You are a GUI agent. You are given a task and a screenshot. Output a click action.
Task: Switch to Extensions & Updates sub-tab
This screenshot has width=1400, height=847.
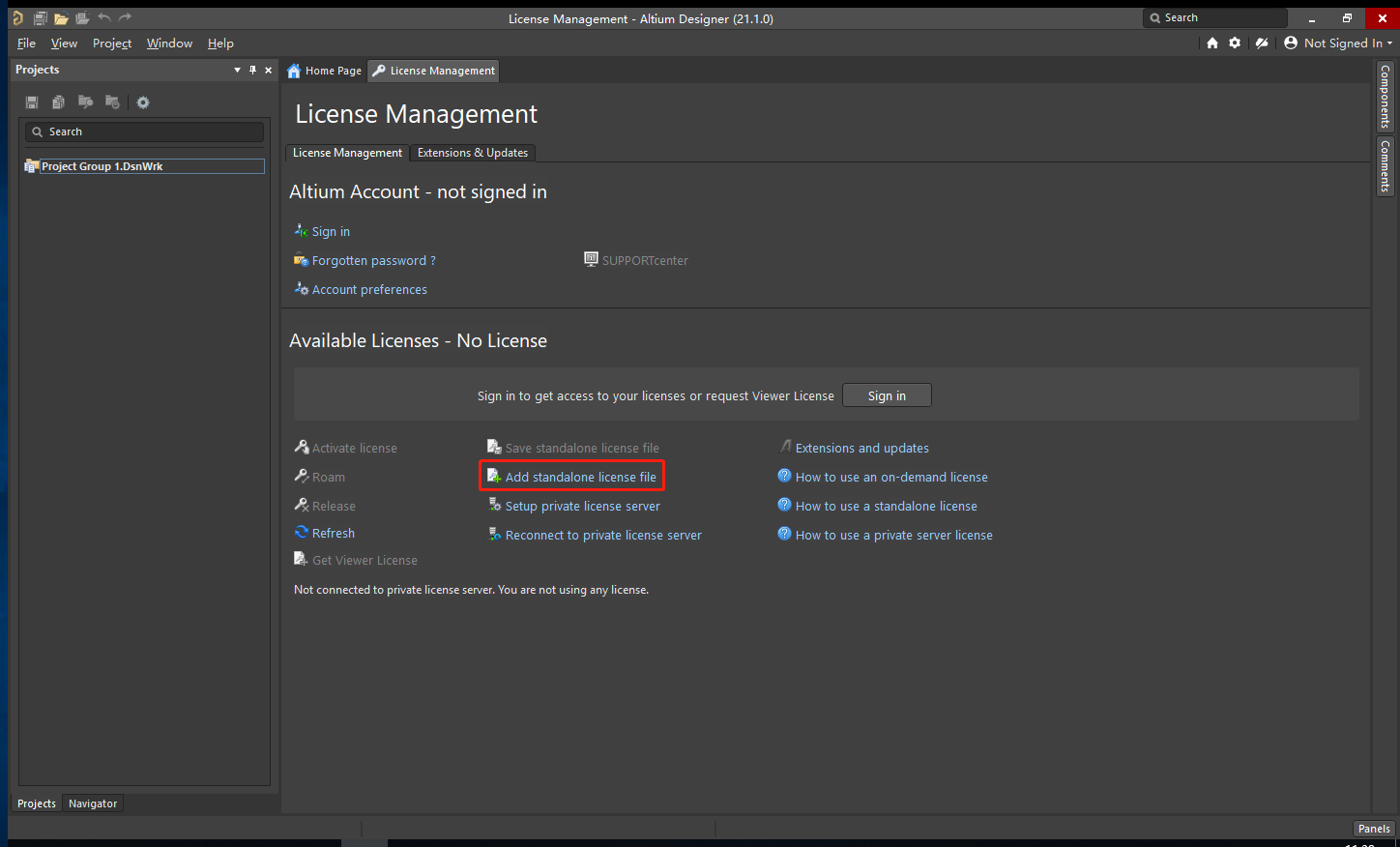pos(473,153)
